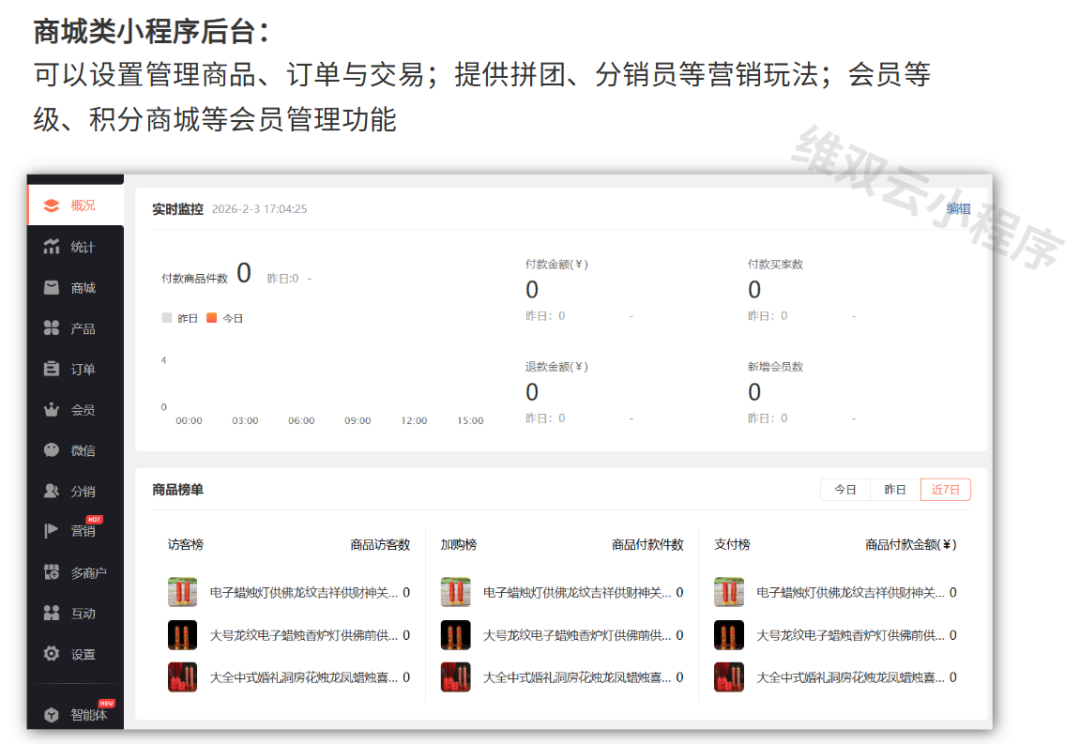Open the 微信 menu label
The height and width of the screenshot is (744, 1080).
coord(83,451)
